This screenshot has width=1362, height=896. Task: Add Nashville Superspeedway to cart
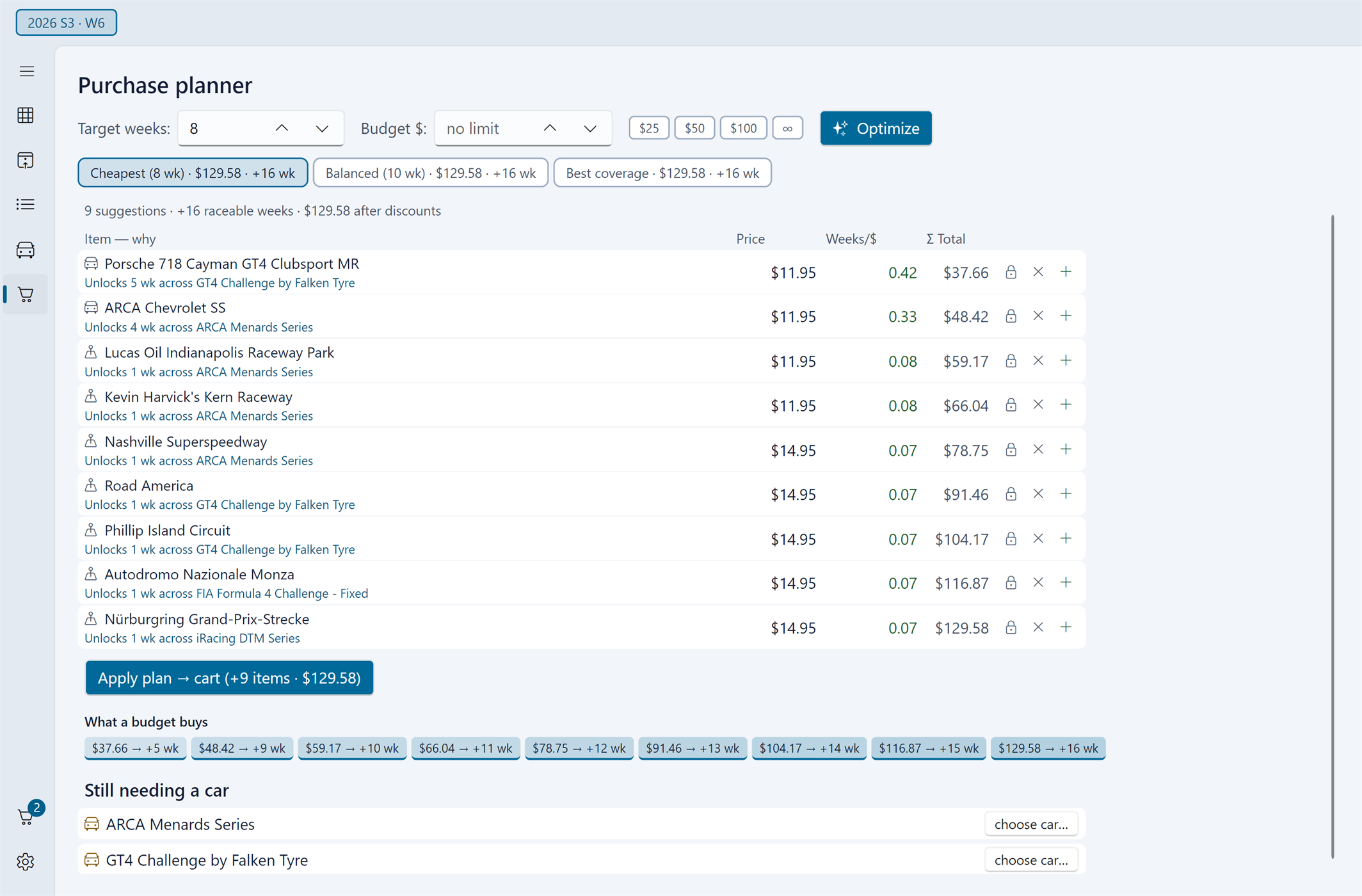click(1066, 450)
